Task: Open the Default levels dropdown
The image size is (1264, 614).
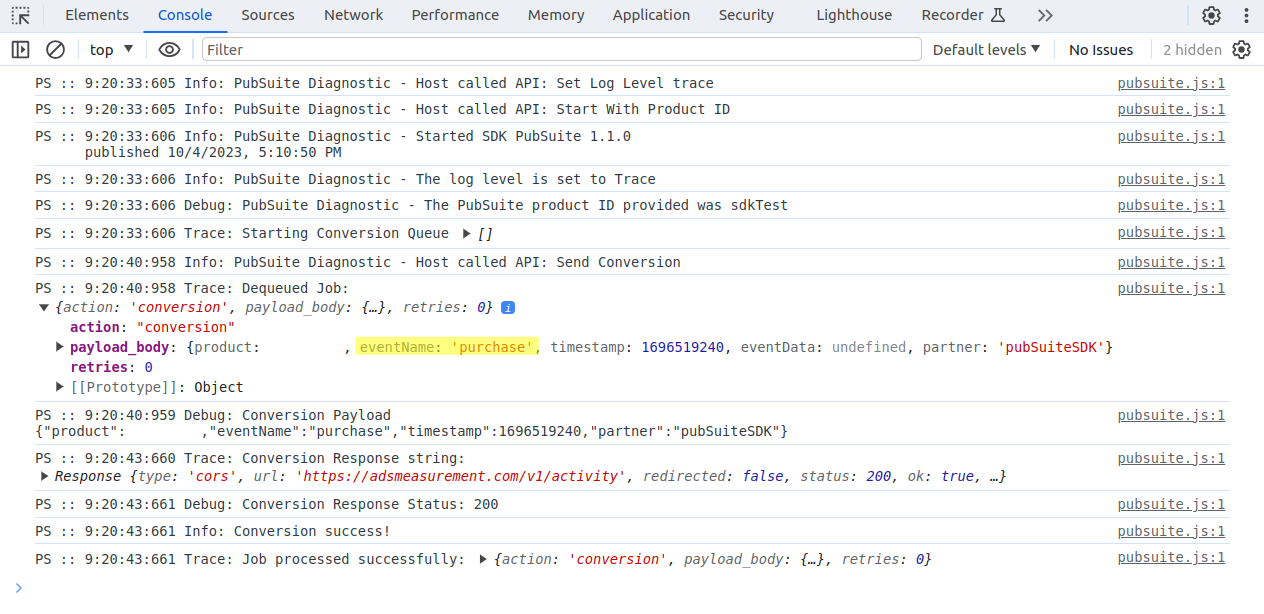Action: coord(986,49)
